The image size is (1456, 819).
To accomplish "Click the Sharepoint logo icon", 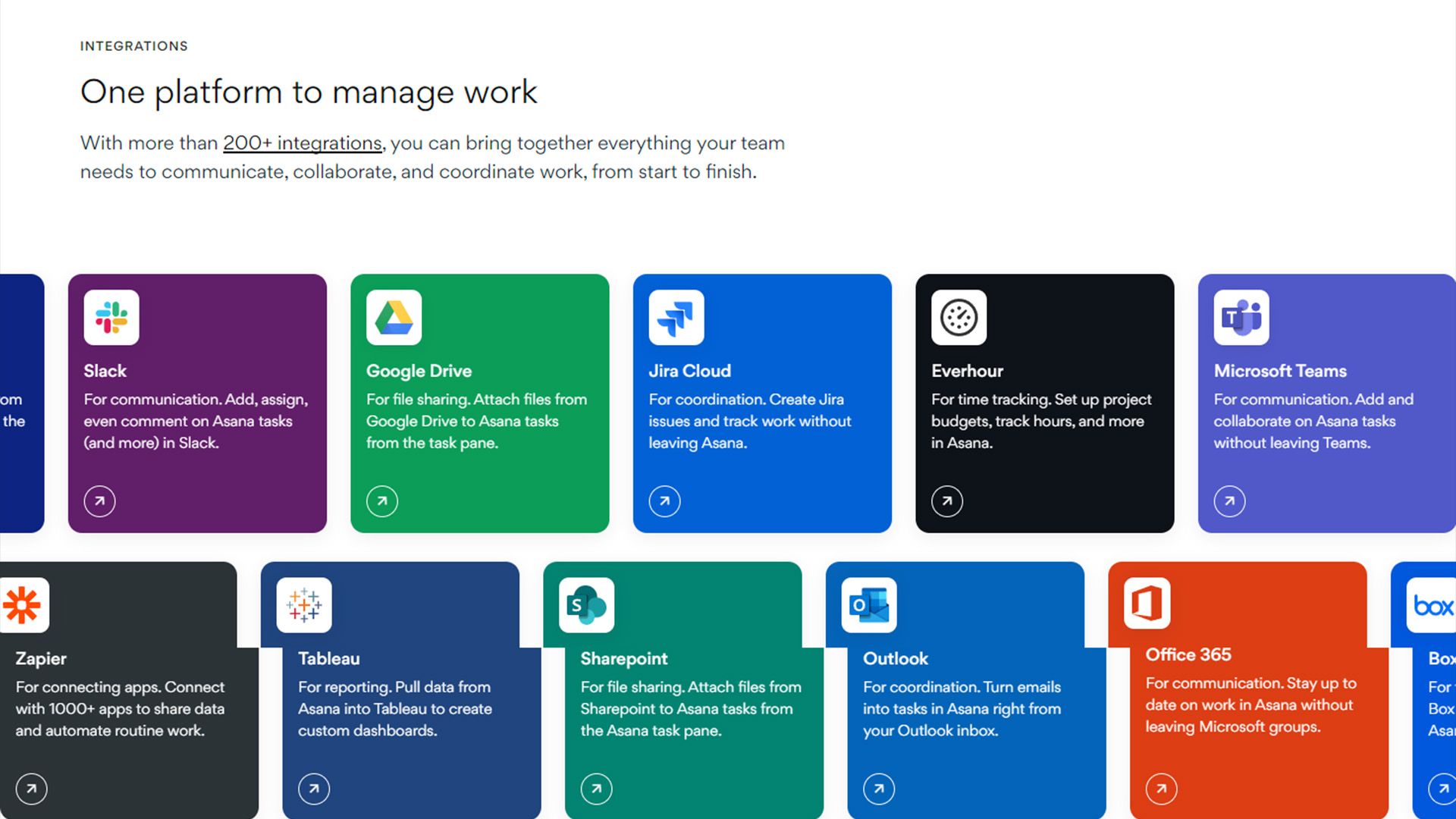I will click(586, 605).
